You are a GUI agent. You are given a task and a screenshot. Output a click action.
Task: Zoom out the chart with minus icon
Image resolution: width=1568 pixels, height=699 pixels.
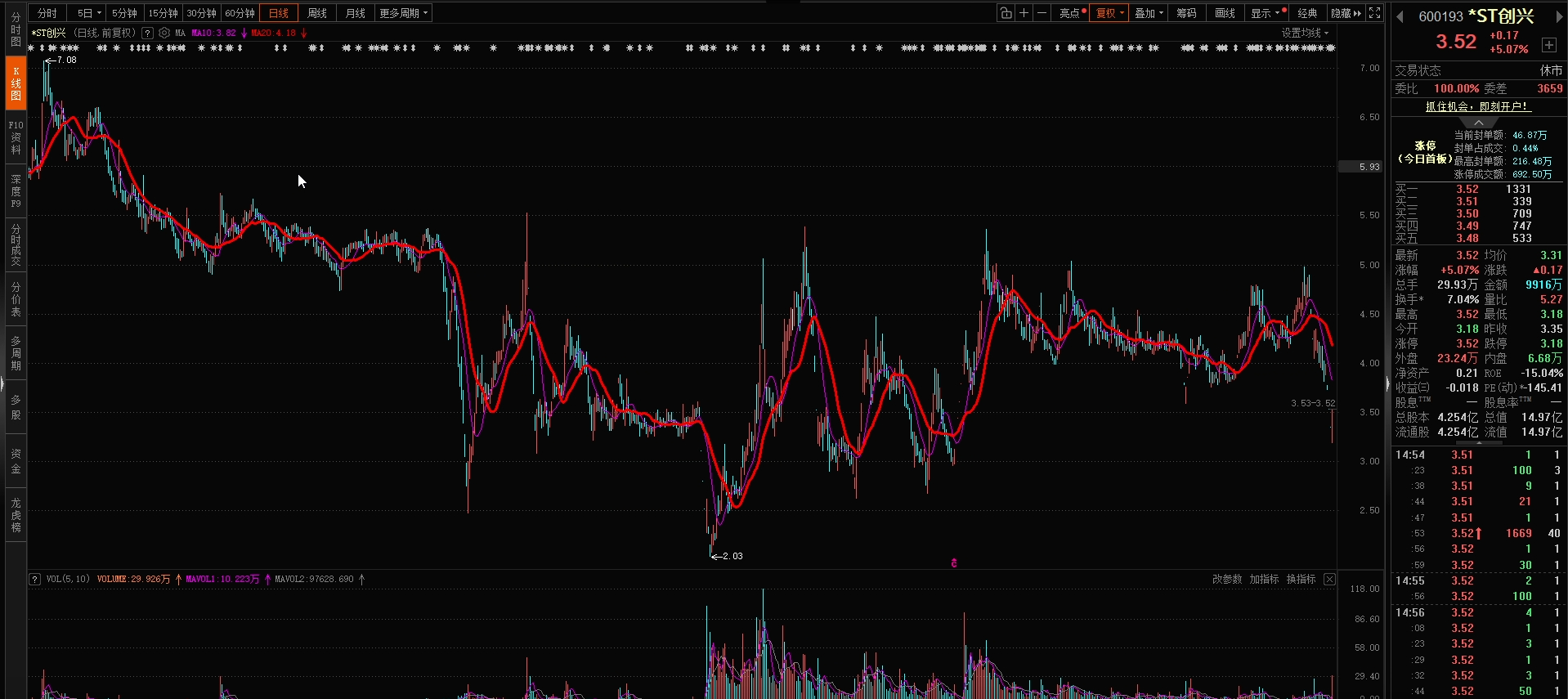click(x=1042, y=13)
